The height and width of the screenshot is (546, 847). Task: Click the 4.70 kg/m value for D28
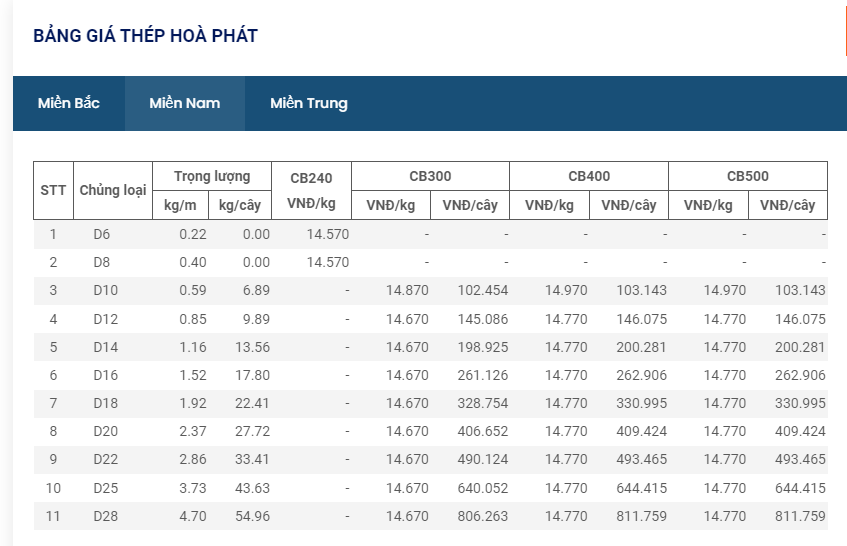[193, 516]
